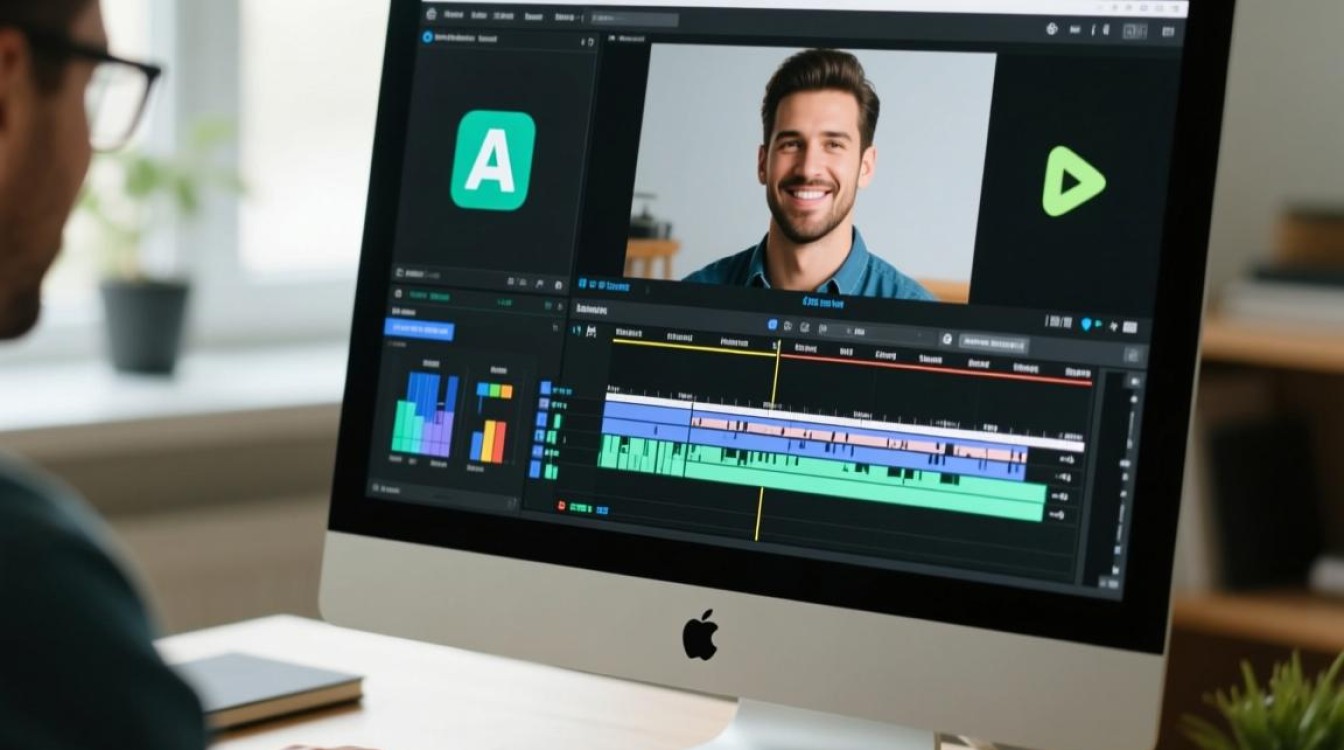Screen dimensions: 1344x750
Task: Open the search field in the top menu bar
Action: pyautogui.click(x=633, y=19)
